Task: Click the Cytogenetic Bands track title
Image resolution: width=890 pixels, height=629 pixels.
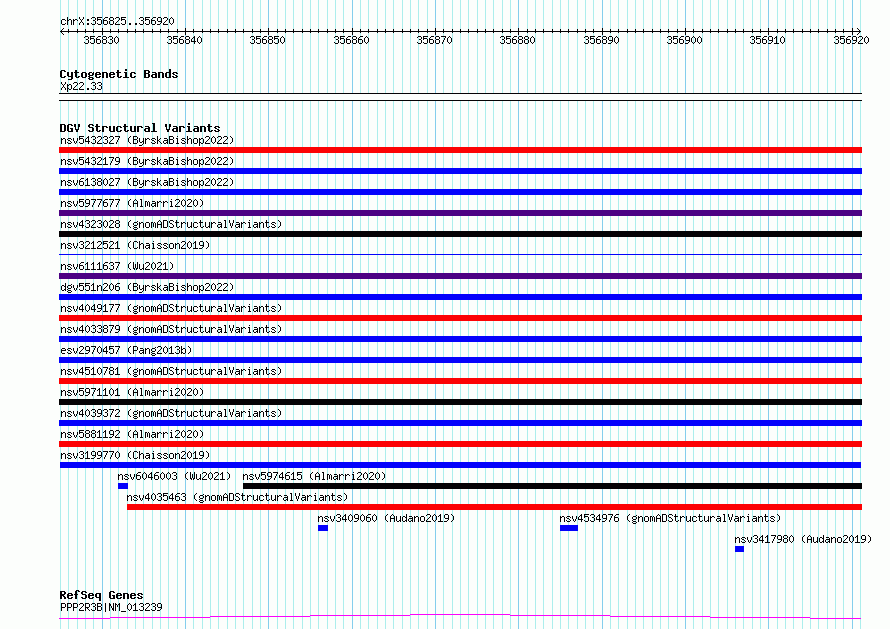Action: [119, 74]
